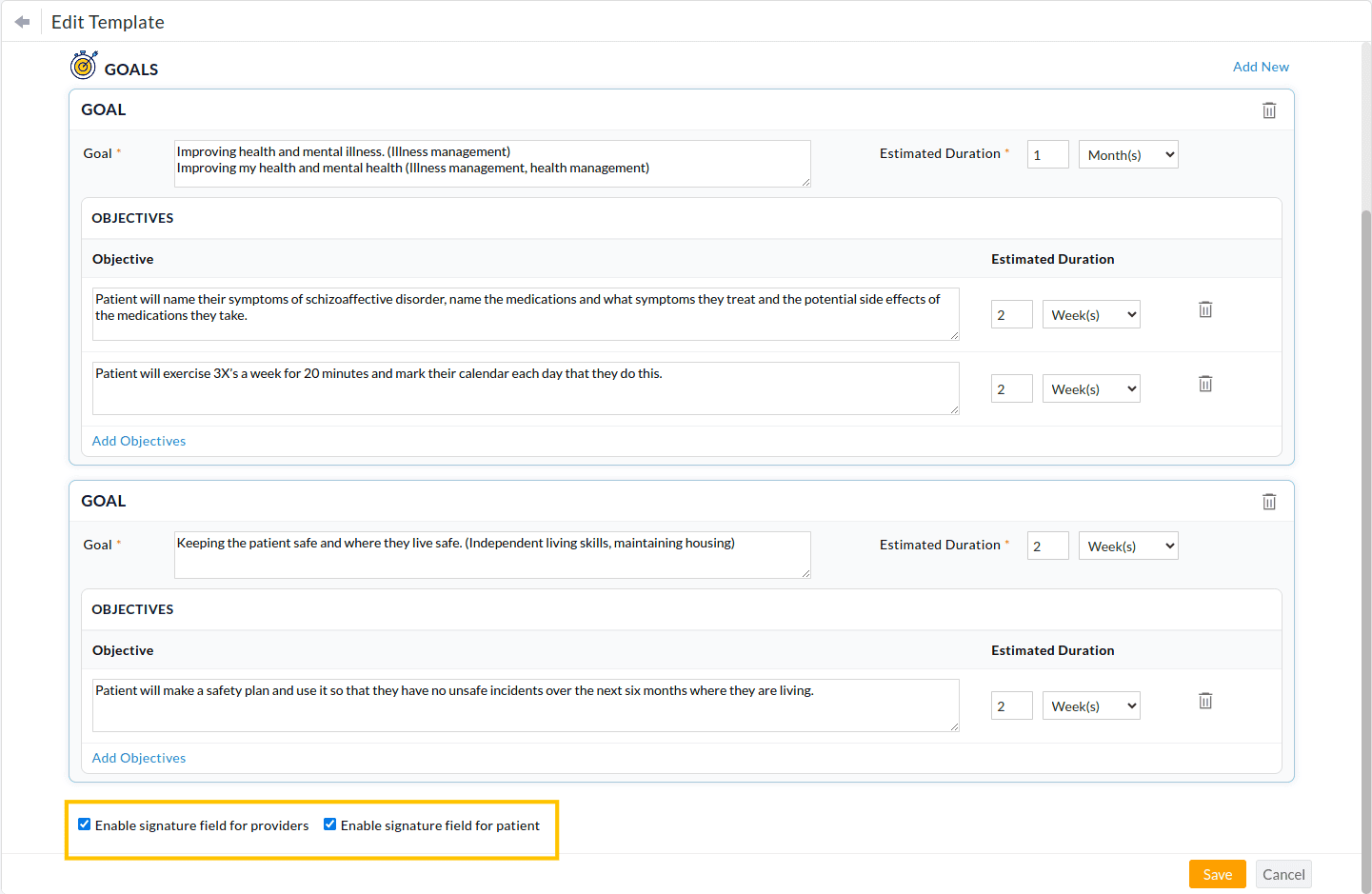The image size is (1372, 894).
Task: Delete the schizoaffective disorder objective
Action: (x=1205, y=308)
